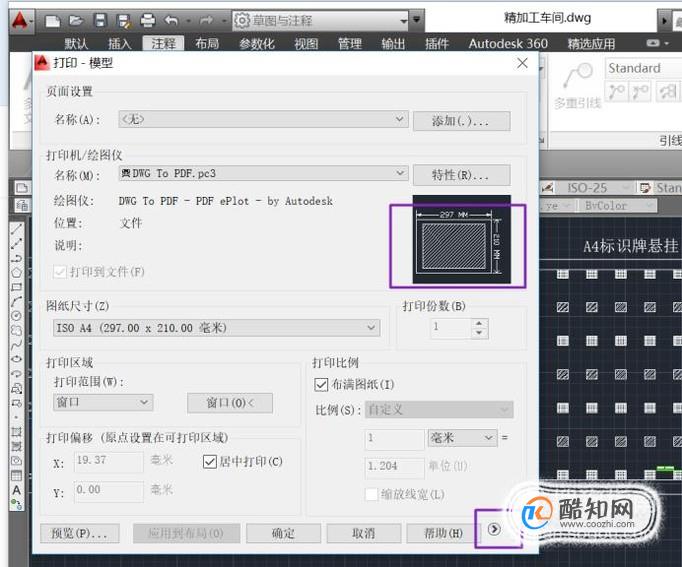The width and height of the screenshot is (682, 567).
Task: Switch to the Parametric (参数化) ribbon tab
Action: (257, 43)
